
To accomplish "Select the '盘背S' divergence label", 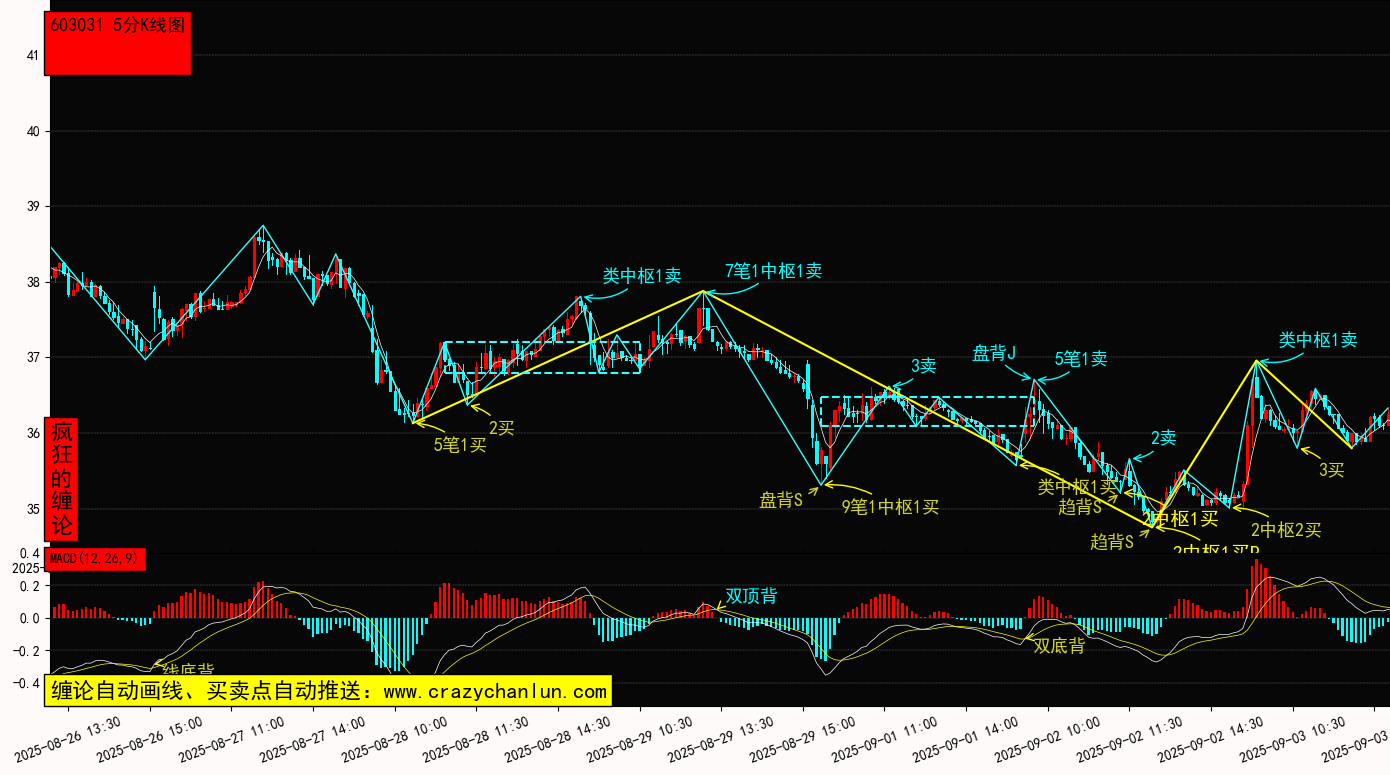I will click(781, 500).
